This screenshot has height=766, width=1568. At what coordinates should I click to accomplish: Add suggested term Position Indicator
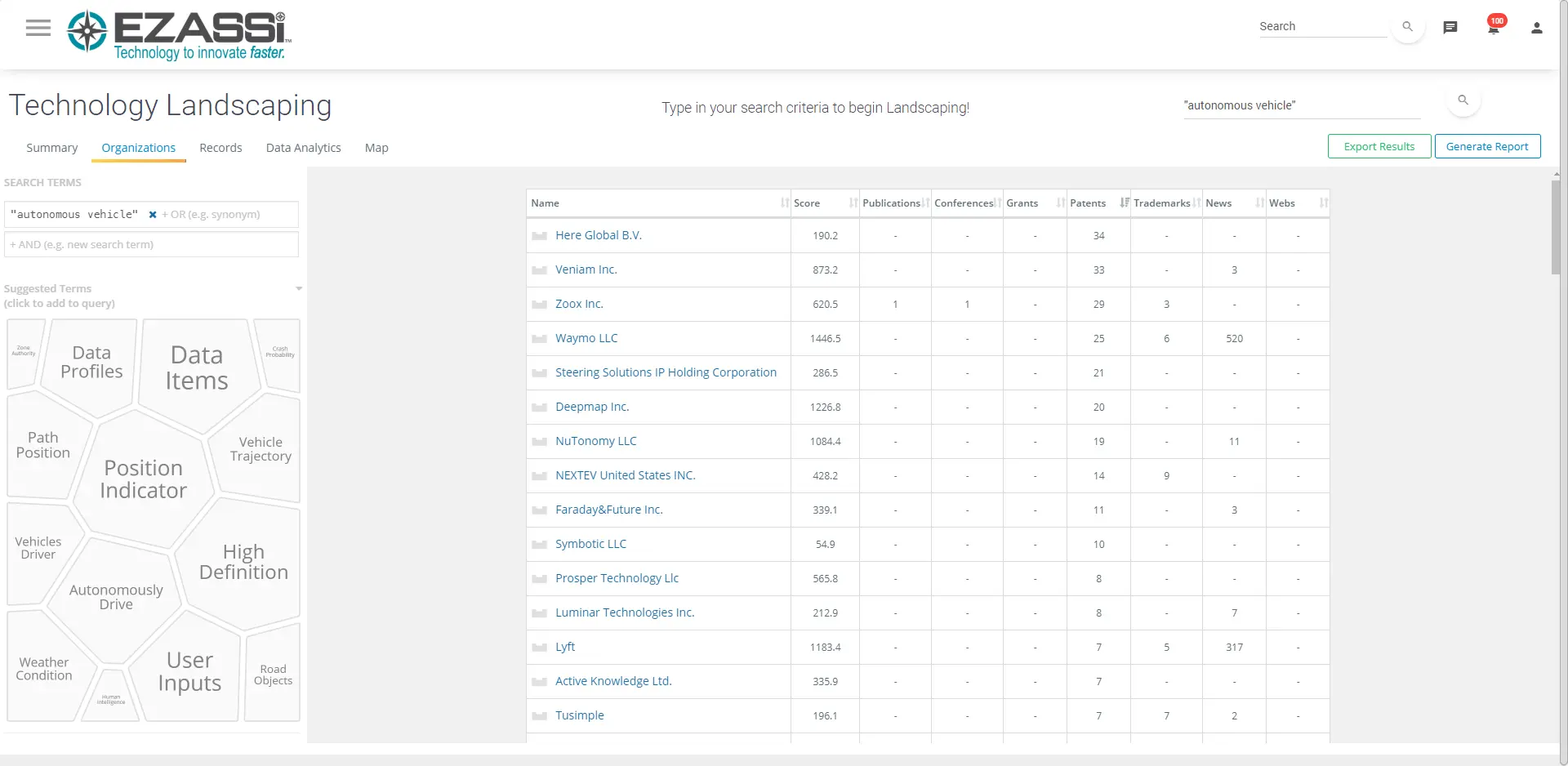pyautogui.click(x=143, y=479)
